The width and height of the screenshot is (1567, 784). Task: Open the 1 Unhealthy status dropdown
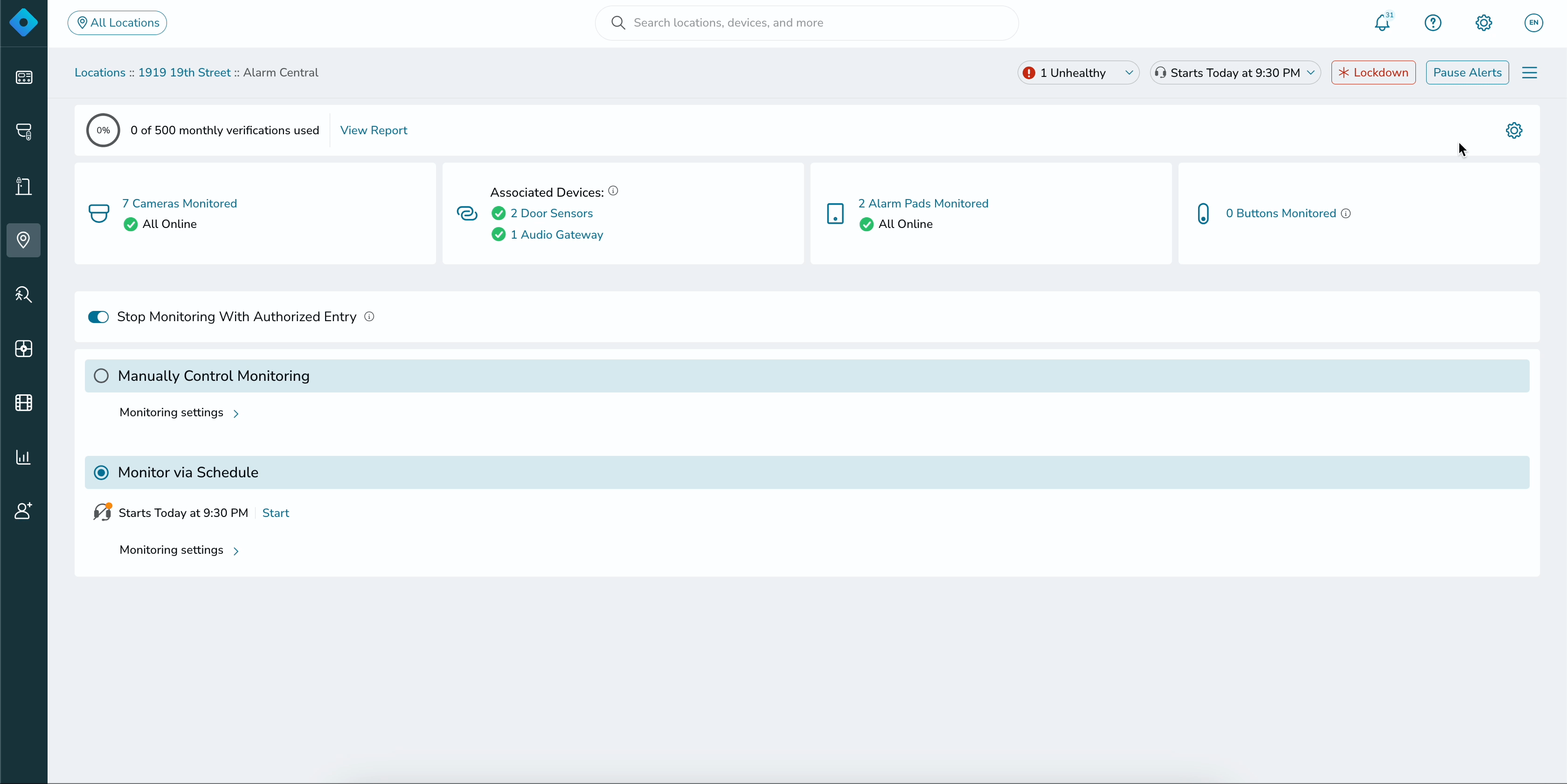coord(1078,73)
